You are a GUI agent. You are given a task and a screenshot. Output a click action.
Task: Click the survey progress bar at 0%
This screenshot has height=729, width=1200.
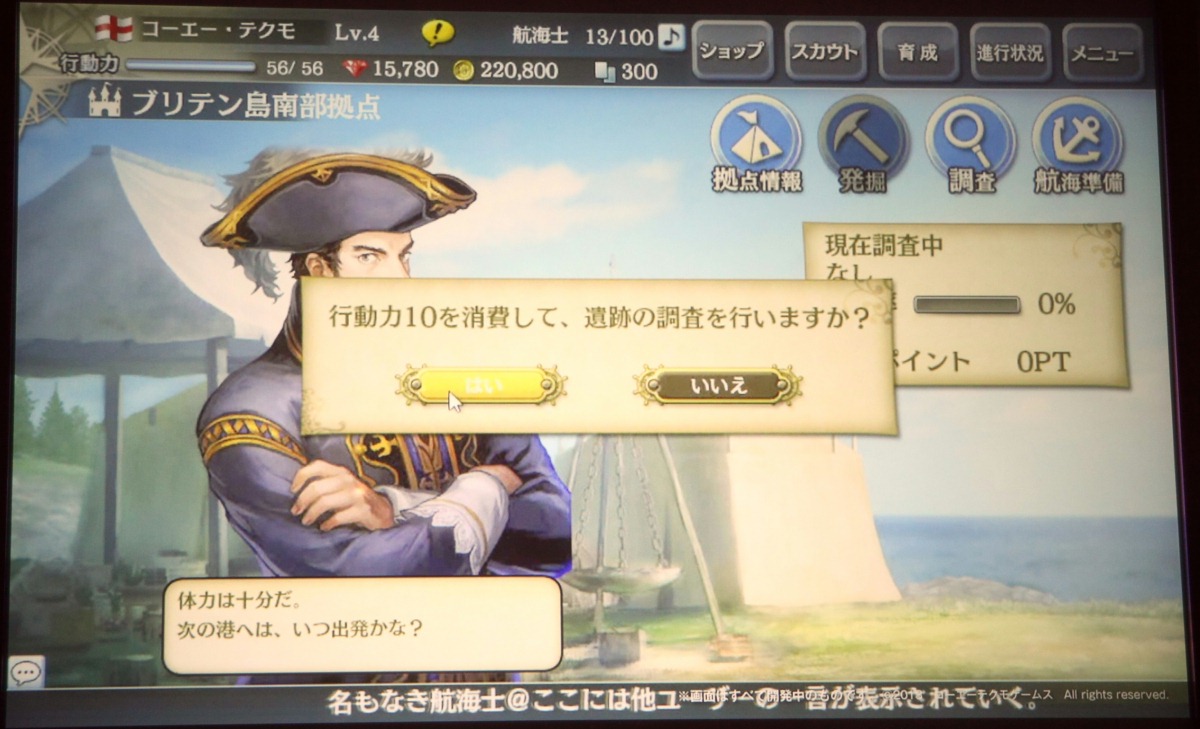[966, 305]
